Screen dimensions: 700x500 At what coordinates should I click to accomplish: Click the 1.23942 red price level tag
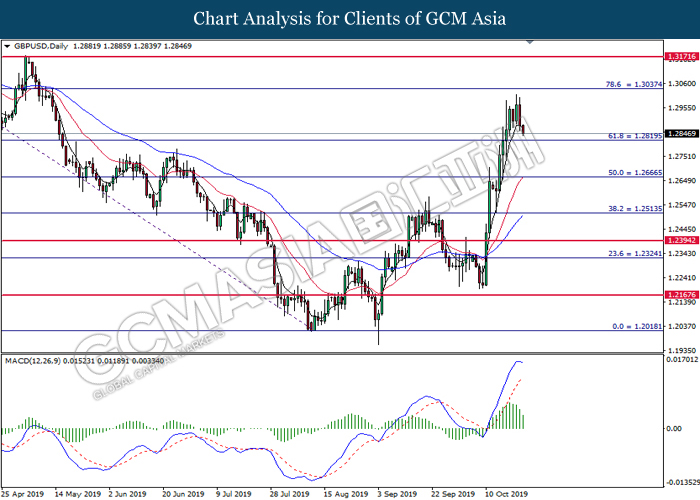682,240
